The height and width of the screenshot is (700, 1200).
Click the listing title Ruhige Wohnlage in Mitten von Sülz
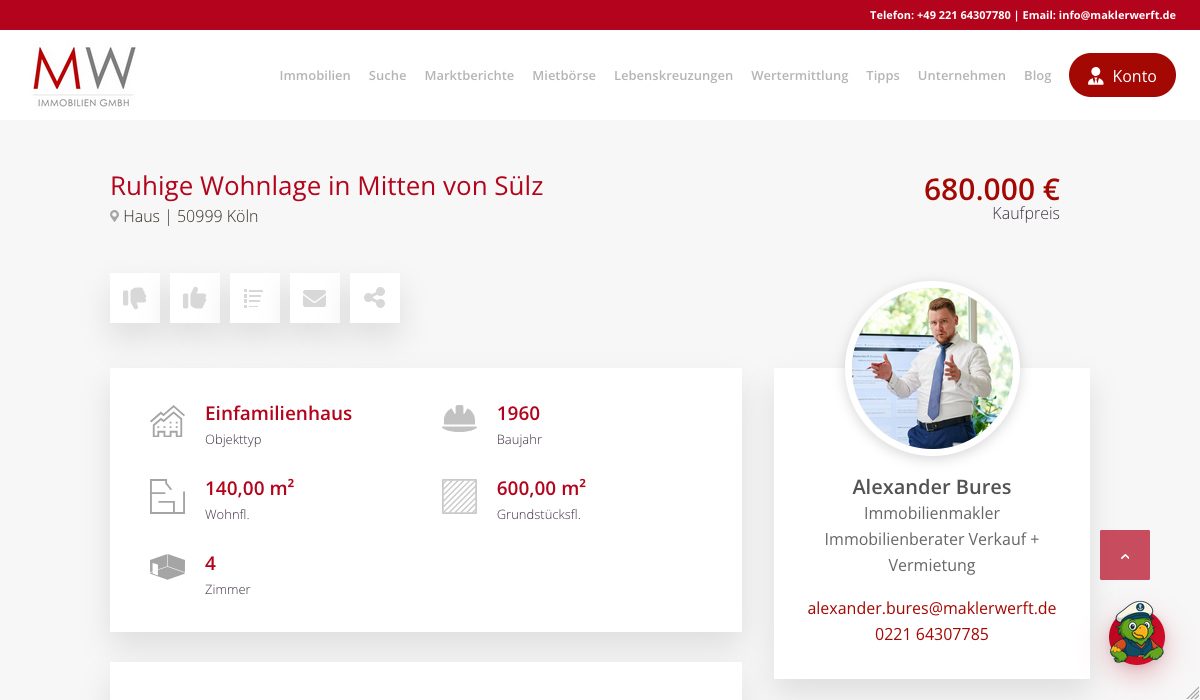tap(327, 186)
